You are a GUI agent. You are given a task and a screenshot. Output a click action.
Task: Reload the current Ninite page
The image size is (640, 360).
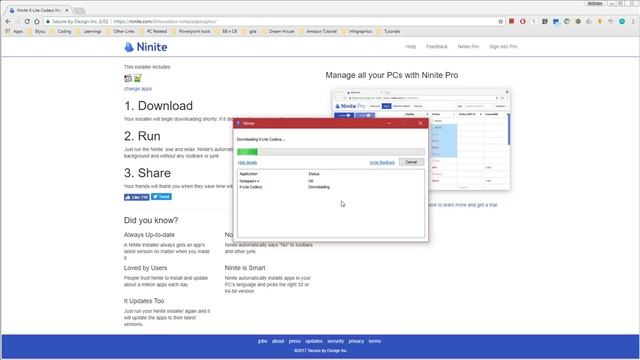[x=27, y=21]
